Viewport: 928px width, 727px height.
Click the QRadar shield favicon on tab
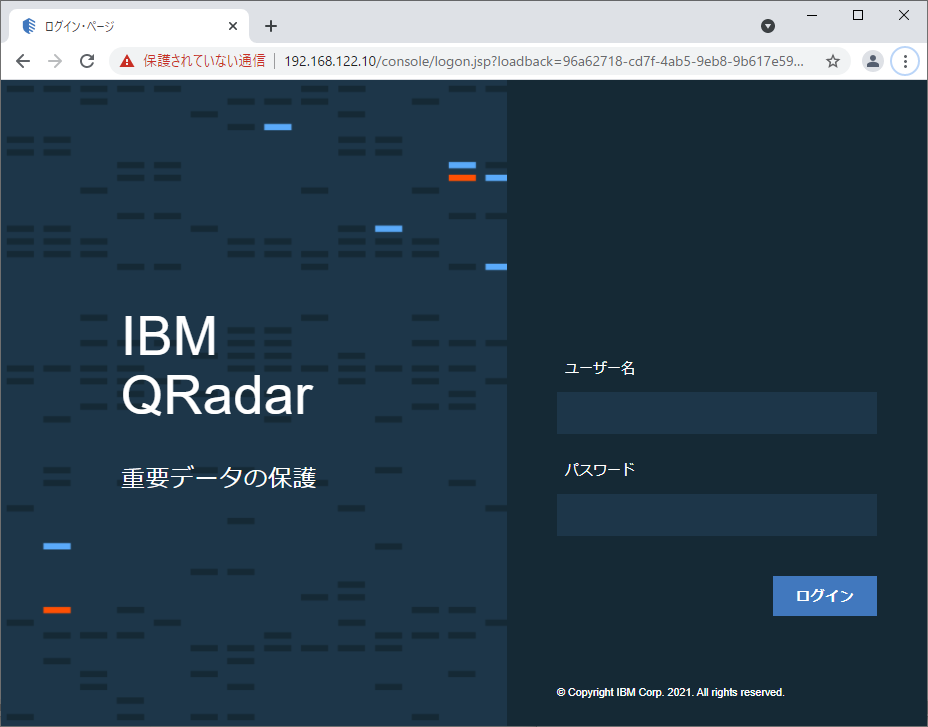point(29,26)
